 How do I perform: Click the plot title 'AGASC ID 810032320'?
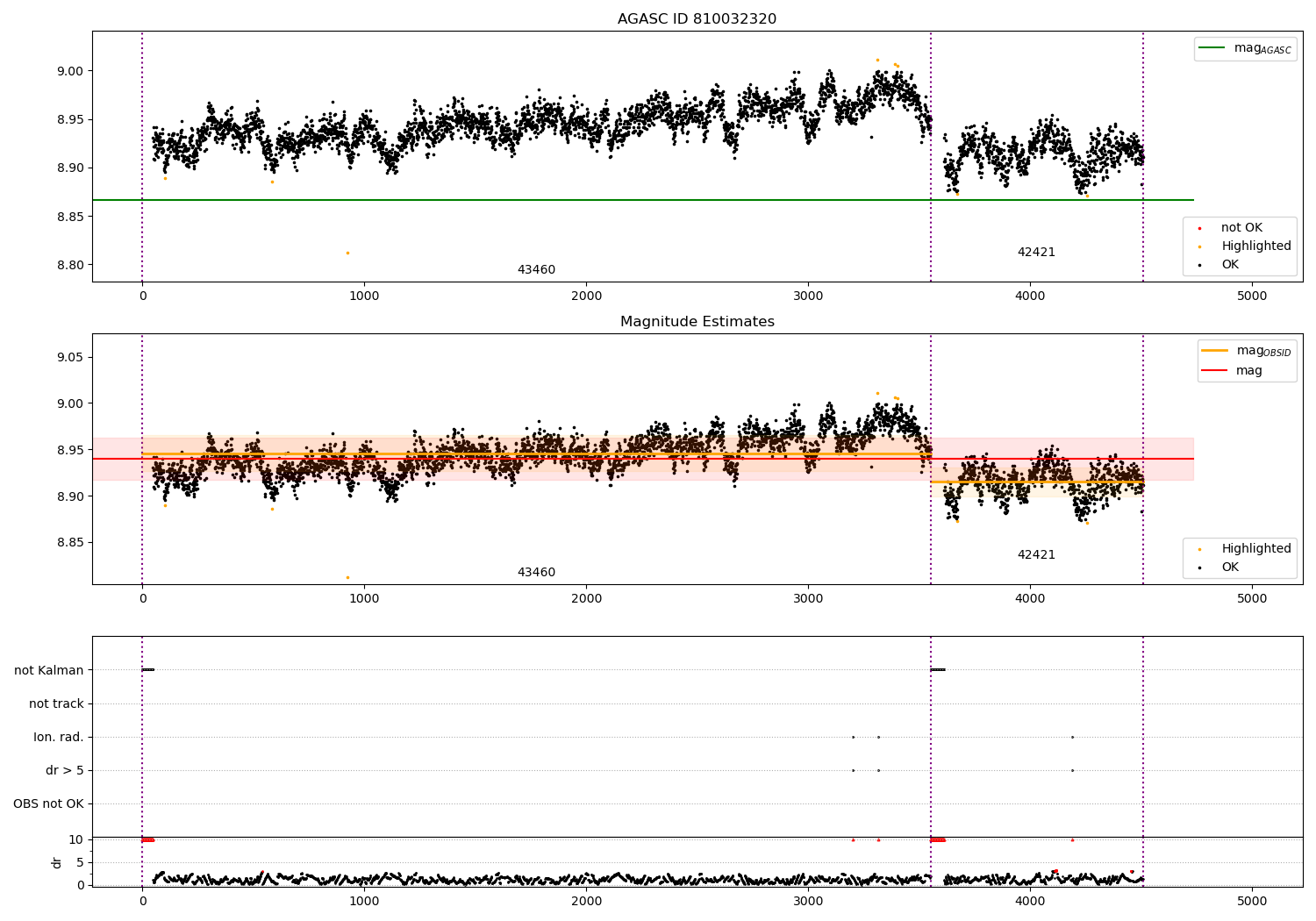[697, 19]
